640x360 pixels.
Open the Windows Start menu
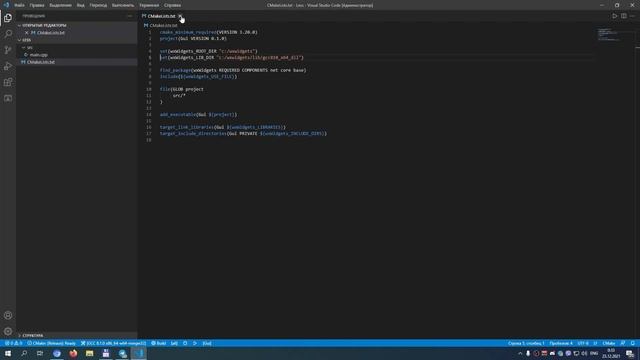point(8,353)
